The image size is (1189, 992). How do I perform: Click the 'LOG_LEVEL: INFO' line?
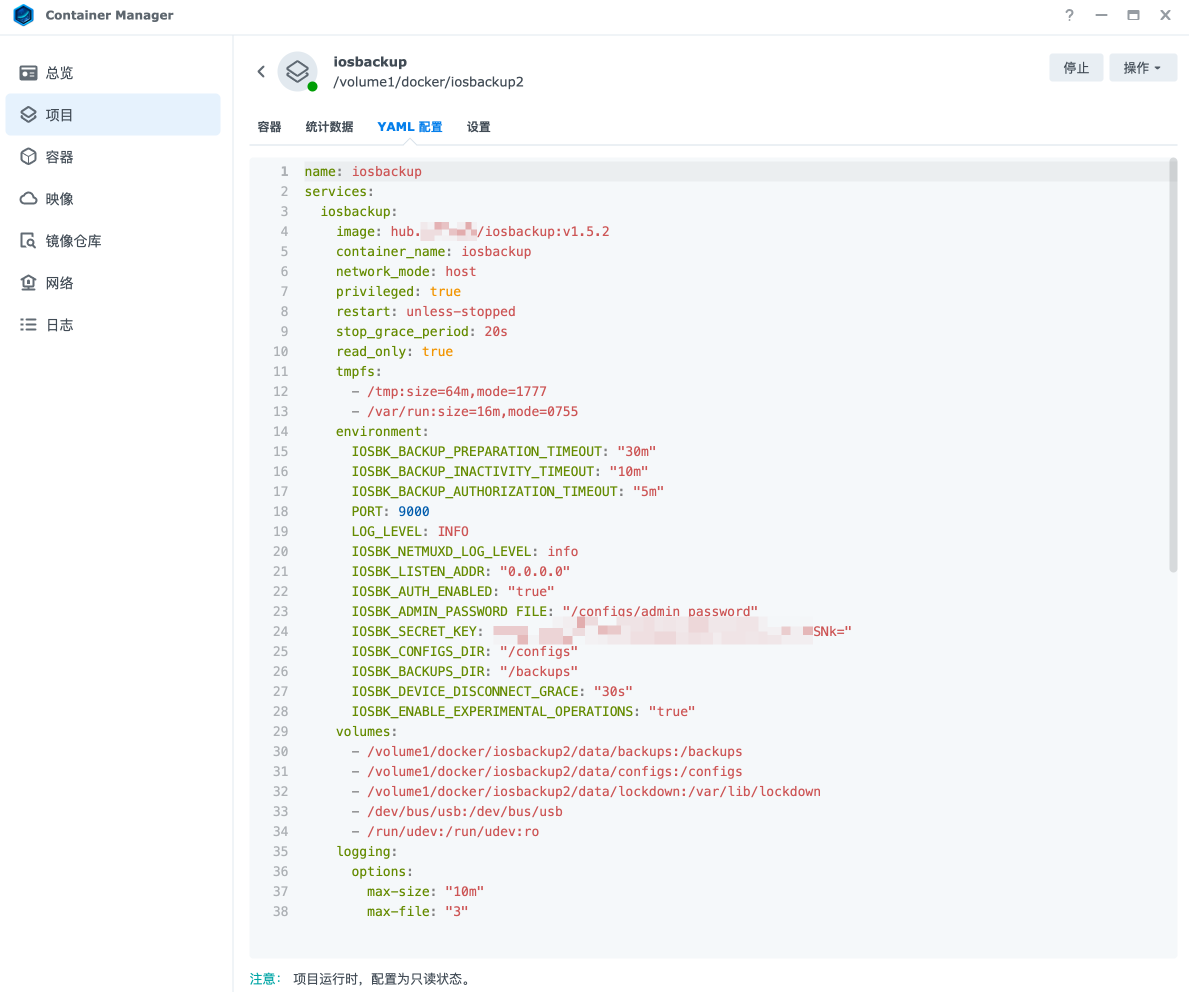coord(410,531)
